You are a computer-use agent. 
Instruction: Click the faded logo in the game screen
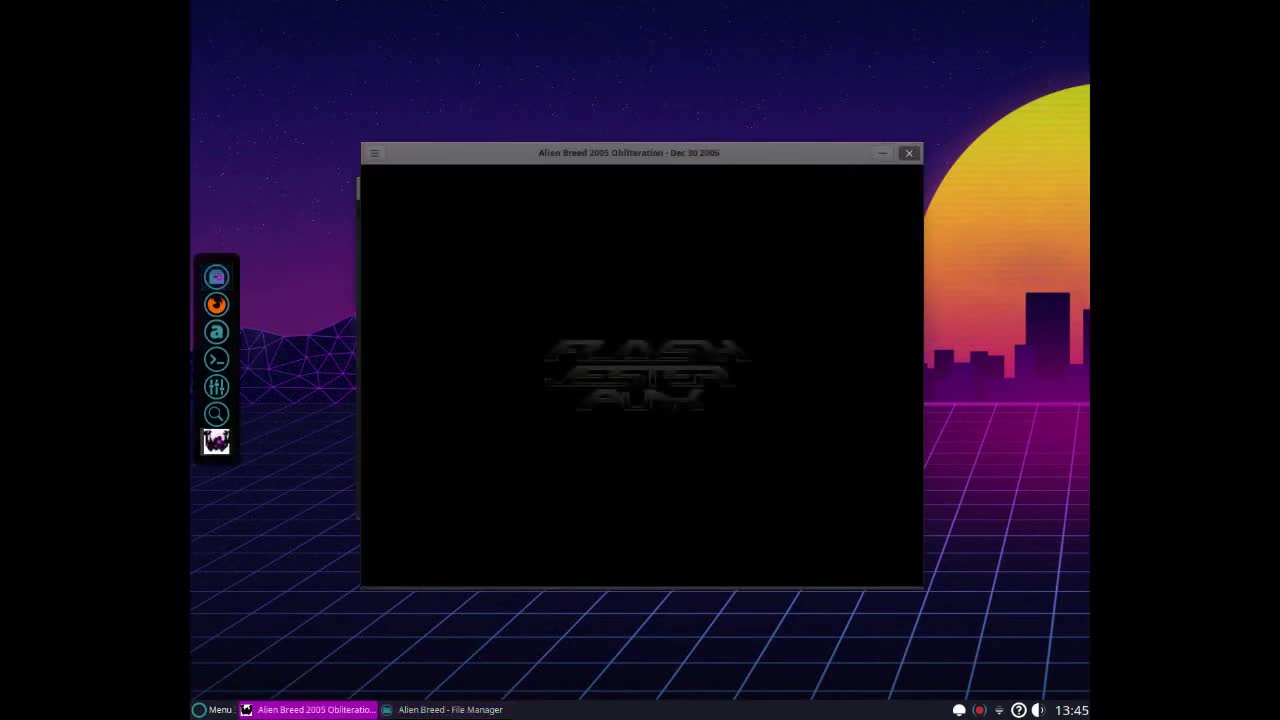[645, 375]
